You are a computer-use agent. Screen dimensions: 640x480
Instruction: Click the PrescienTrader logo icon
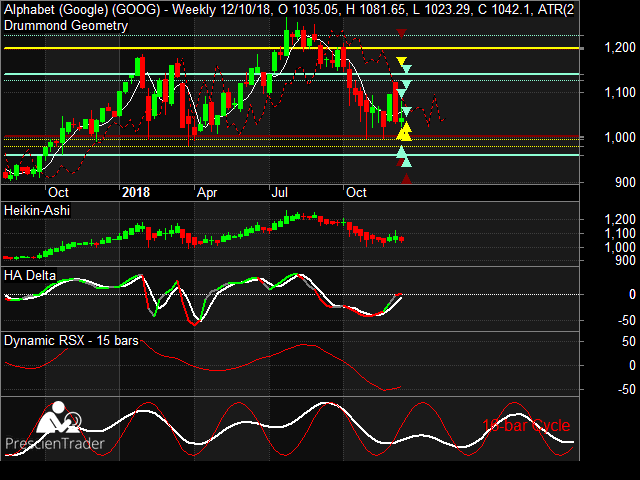[58, 418]
